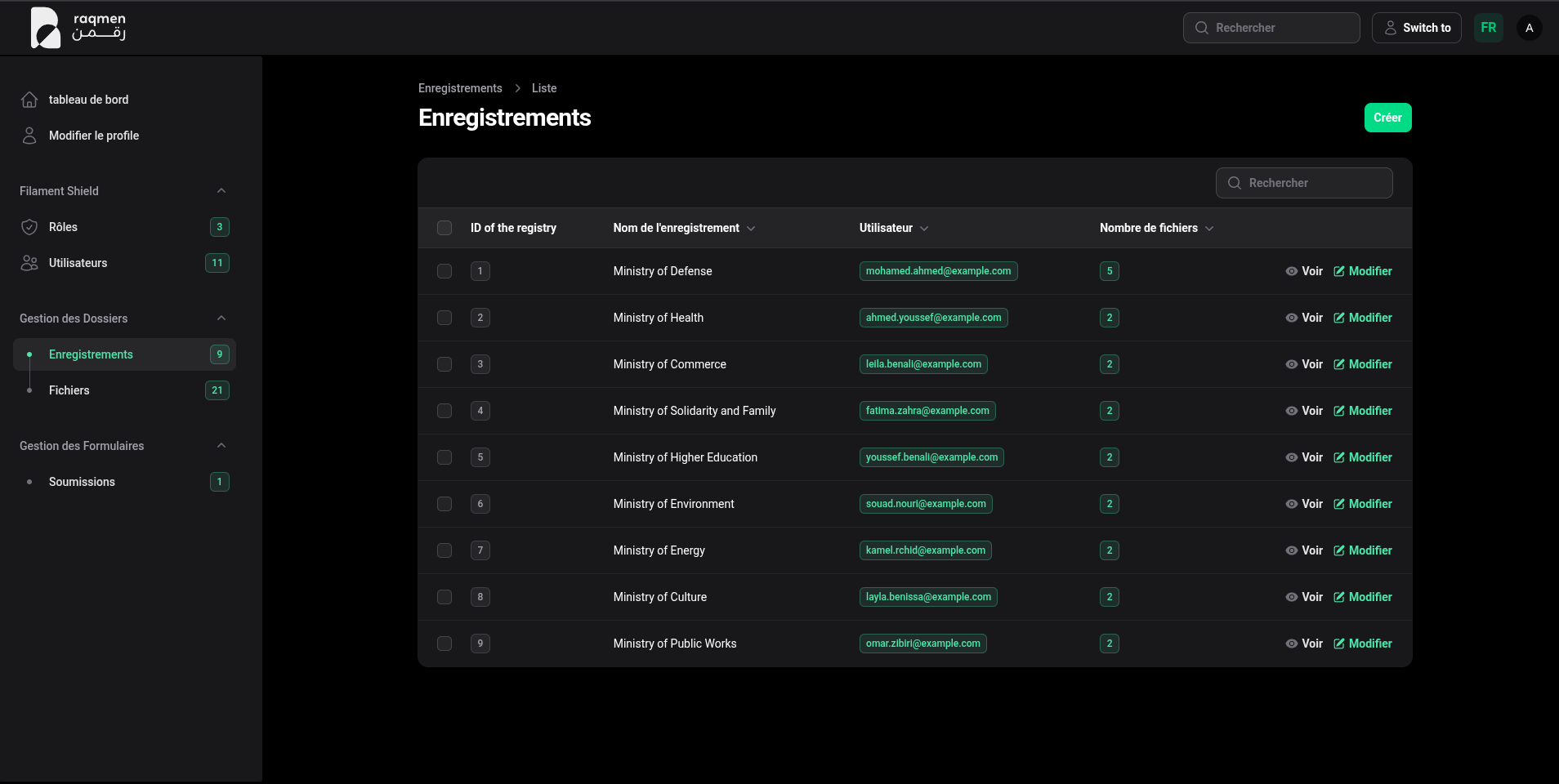Viewport: 1559px width, 784px height.
Task: Collapse the Gestion des Dossiers section
Action: pos(220,318)
